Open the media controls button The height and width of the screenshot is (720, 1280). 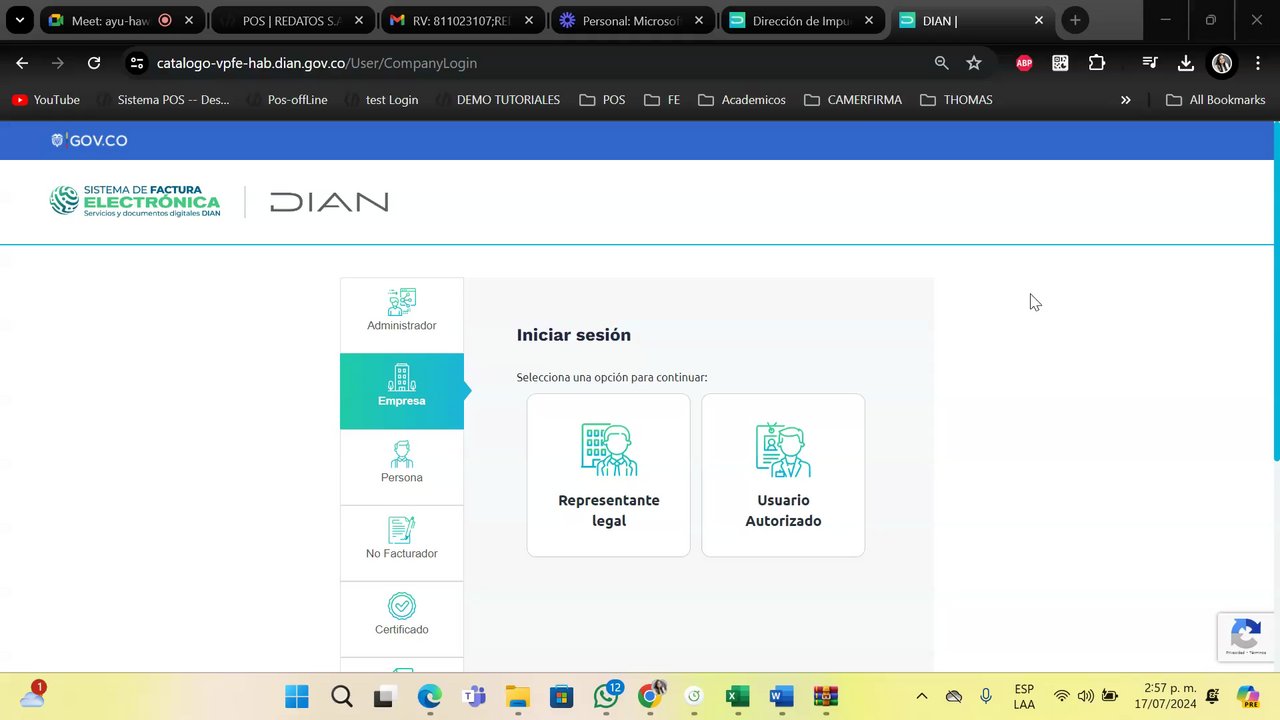pos(1150,63)
